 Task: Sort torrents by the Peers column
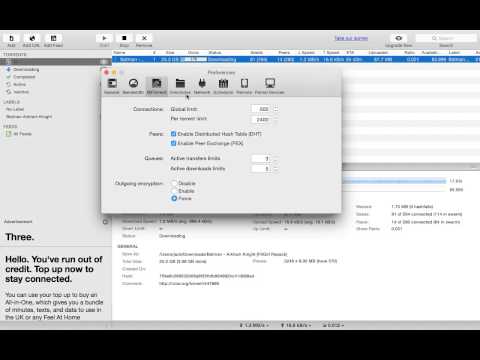click(284, 53)
